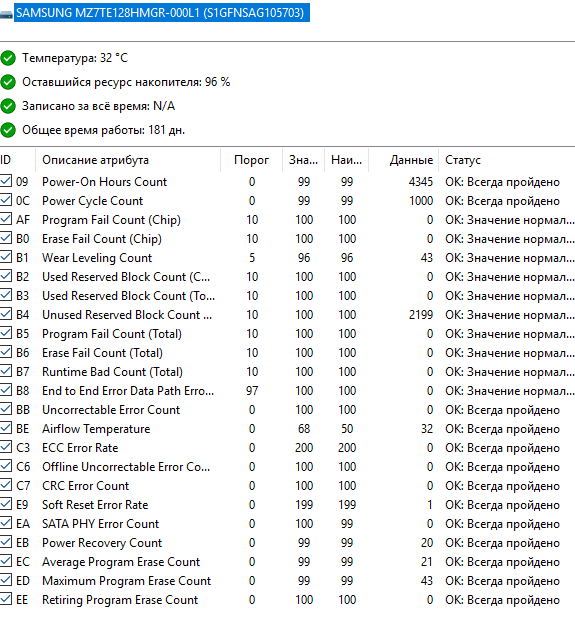Click the drive icon beside SAMSUNG MZ7TE128HMGR

coord(6,15)
